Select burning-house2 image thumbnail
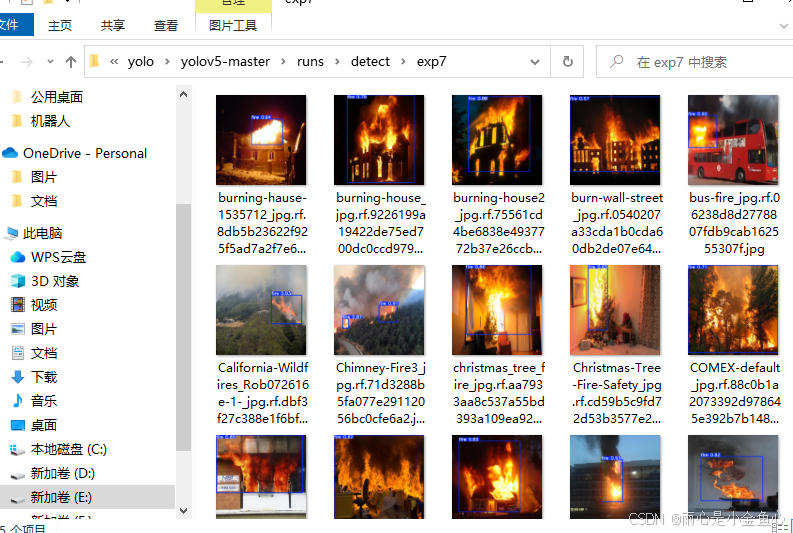Image resolution: width=793 pixels, height=533 pixels. click(x=497, y=140)
